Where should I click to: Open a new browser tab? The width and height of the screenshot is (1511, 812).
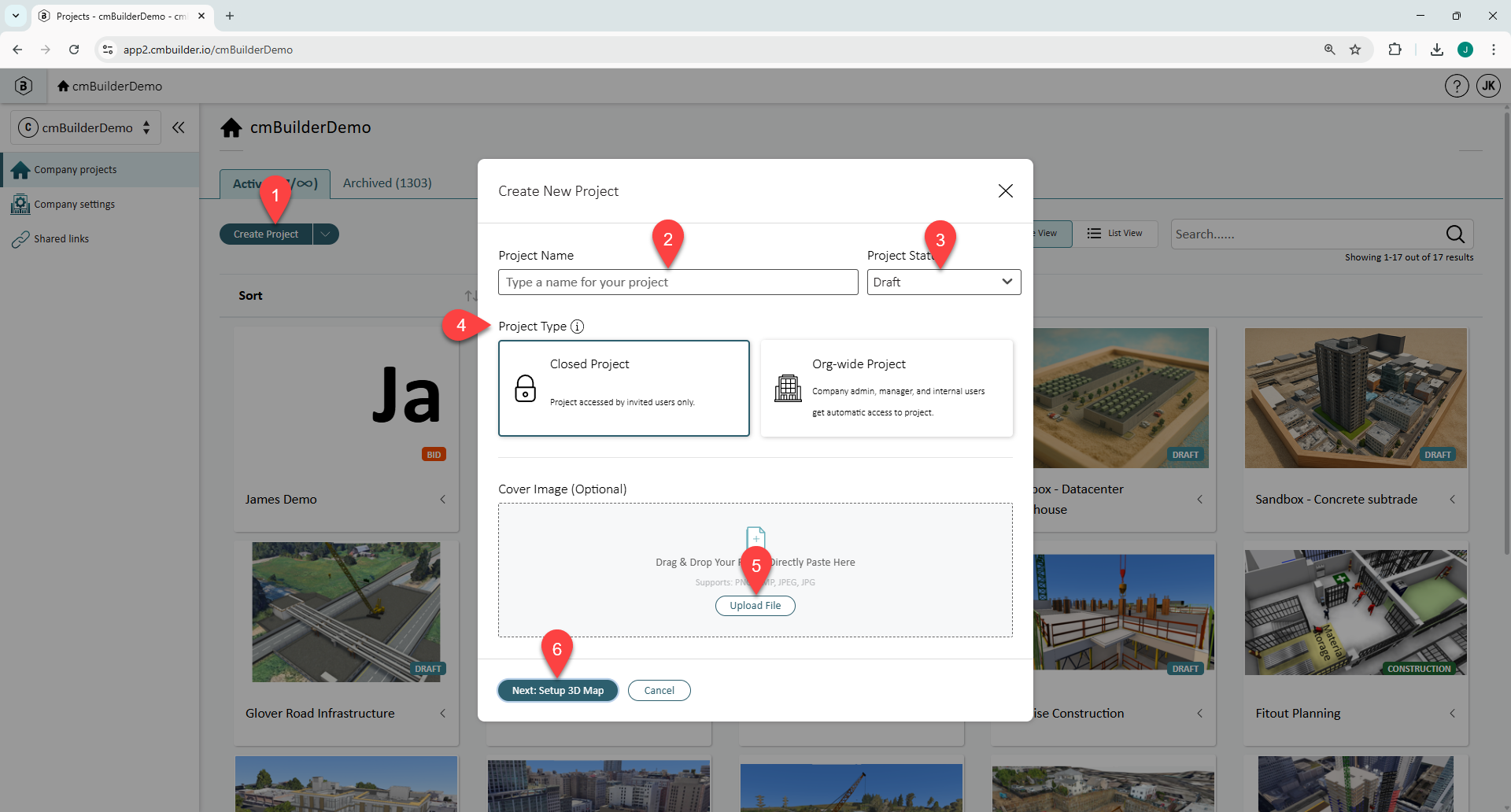pyautogui.click(x=230, y=16)
